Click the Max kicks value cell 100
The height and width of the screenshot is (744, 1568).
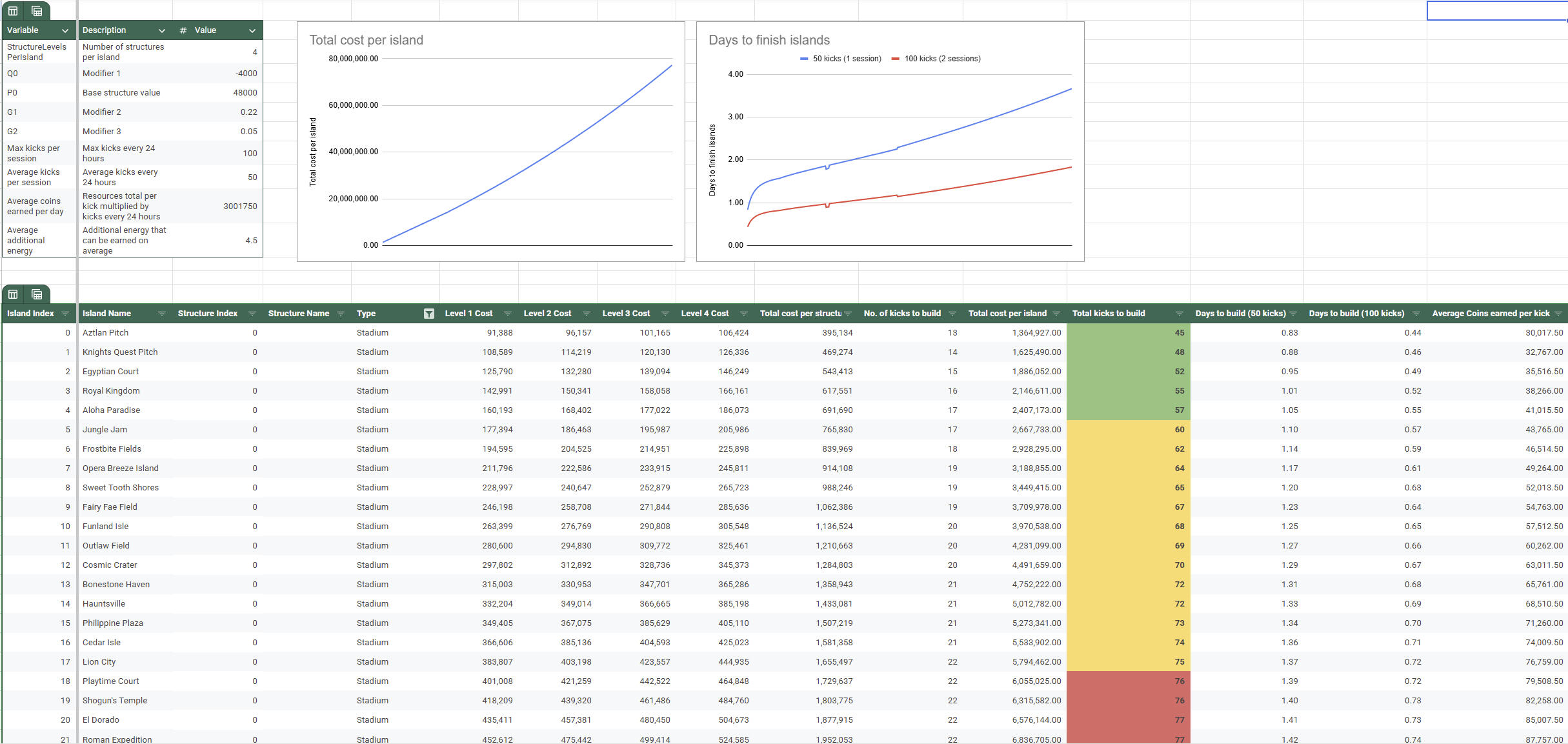point(250,154)
